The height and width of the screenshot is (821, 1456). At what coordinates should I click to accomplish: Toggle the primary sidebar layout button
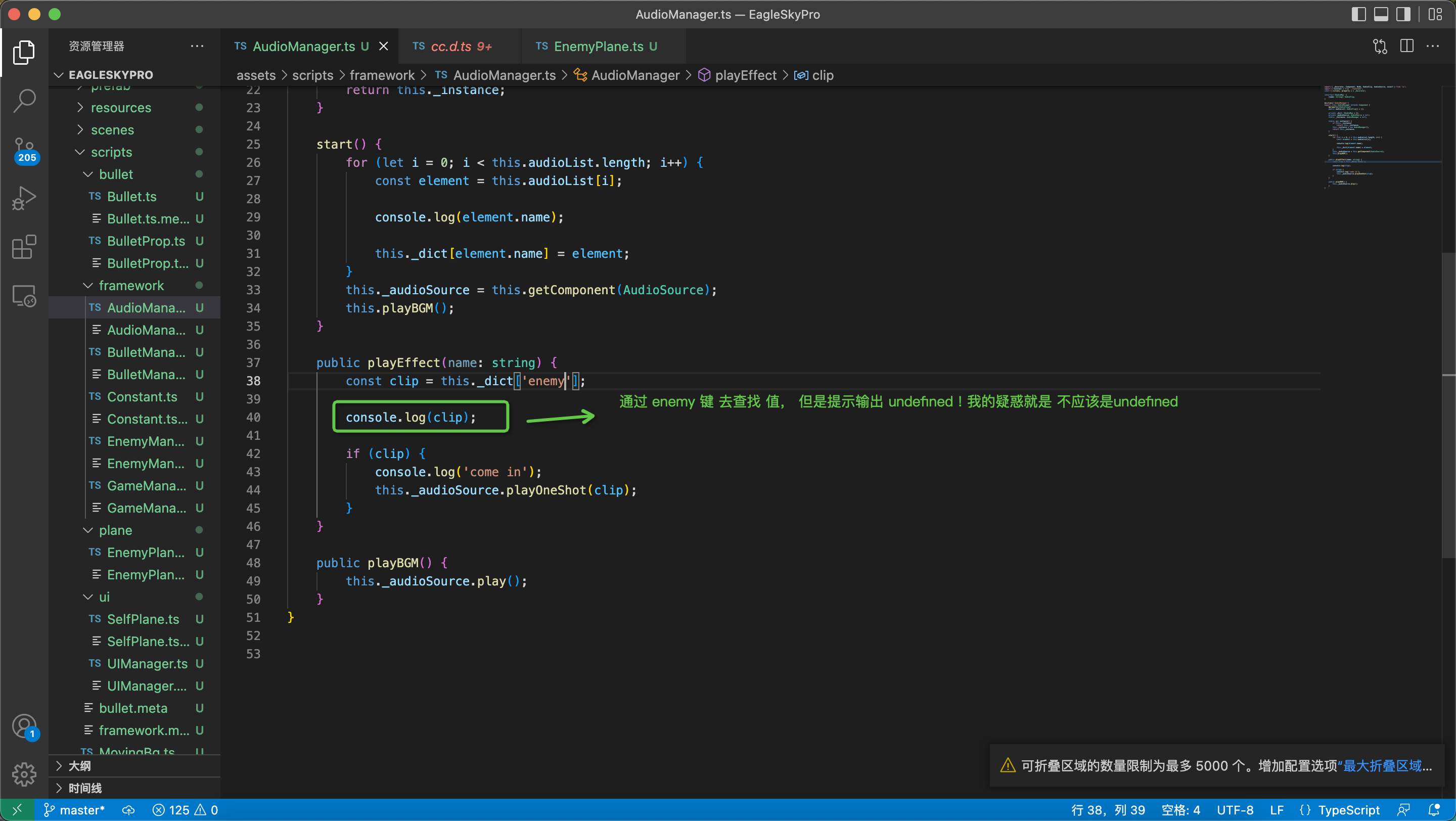tap(1358, 14)
